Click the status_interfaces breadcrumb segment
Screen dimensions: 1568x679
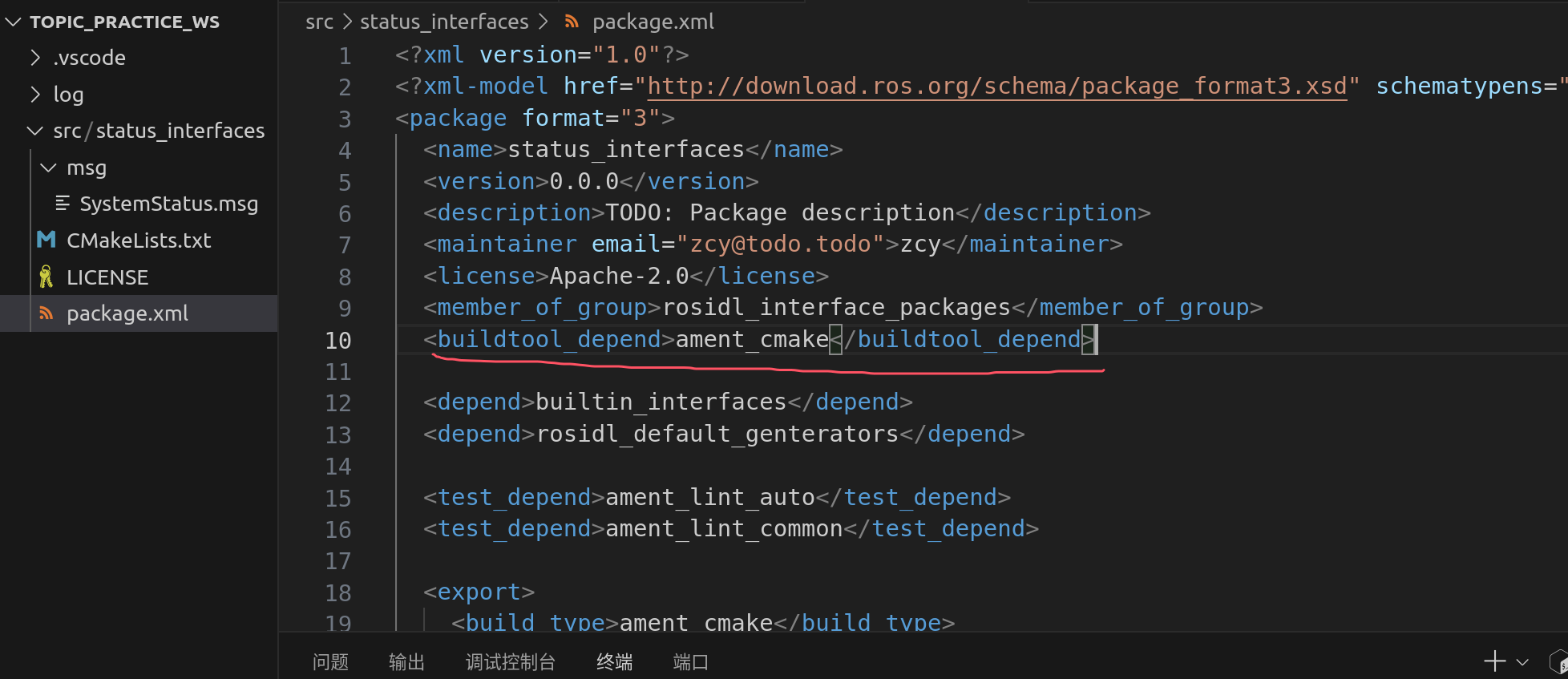coord(444,22)
